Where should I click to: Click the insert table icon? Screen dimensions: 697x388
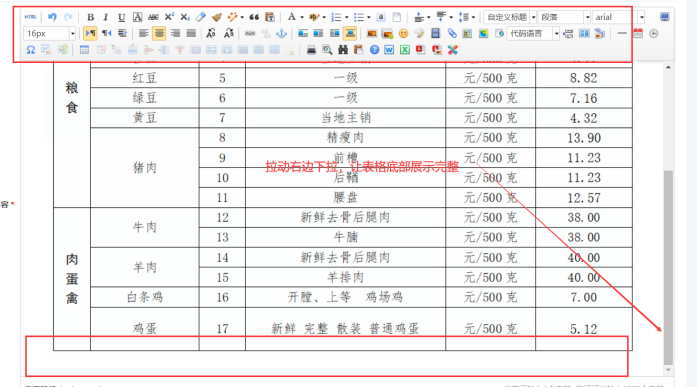84,50
